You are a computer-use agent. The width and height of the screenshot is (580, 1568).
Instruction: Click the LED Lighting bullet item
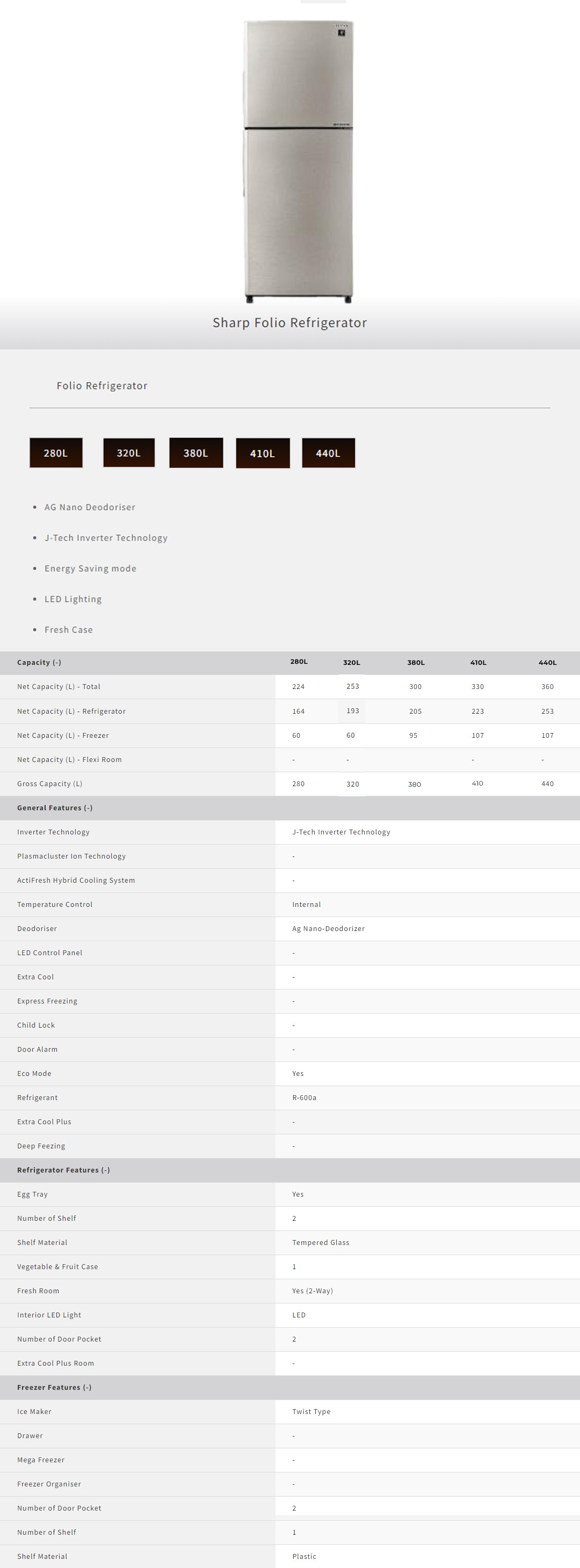coord(73,599)
